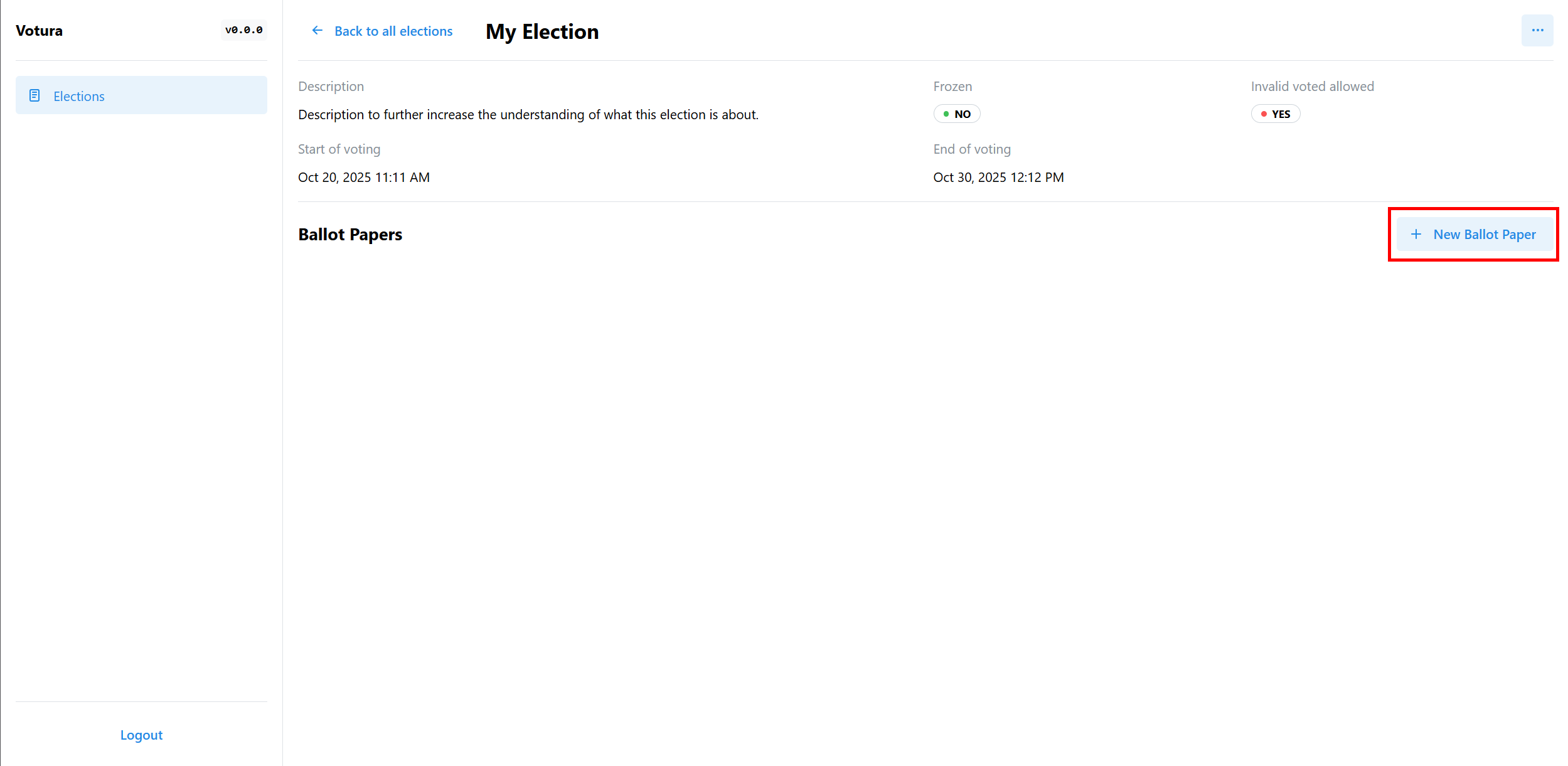Click the Ballot Papers section heading
Viewport: 1568px width, 766px height.
(350, 235)
